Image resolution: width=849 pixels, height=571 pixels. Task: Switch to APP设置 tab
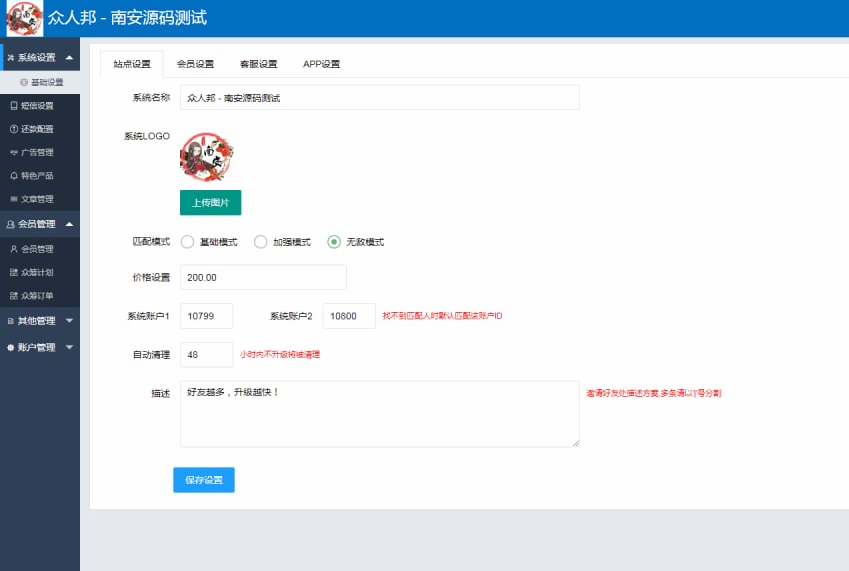coord(321,64)
